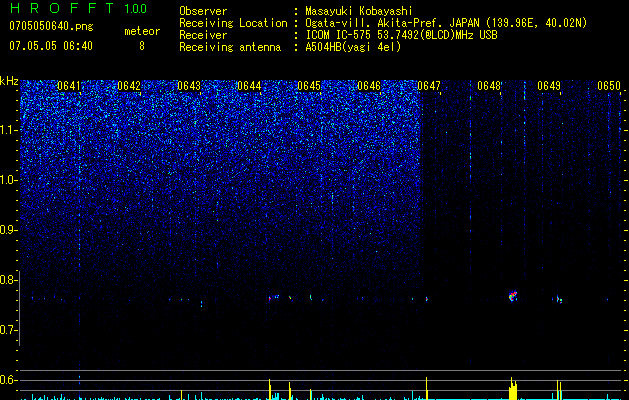Click the Observer label

point(203,11)
